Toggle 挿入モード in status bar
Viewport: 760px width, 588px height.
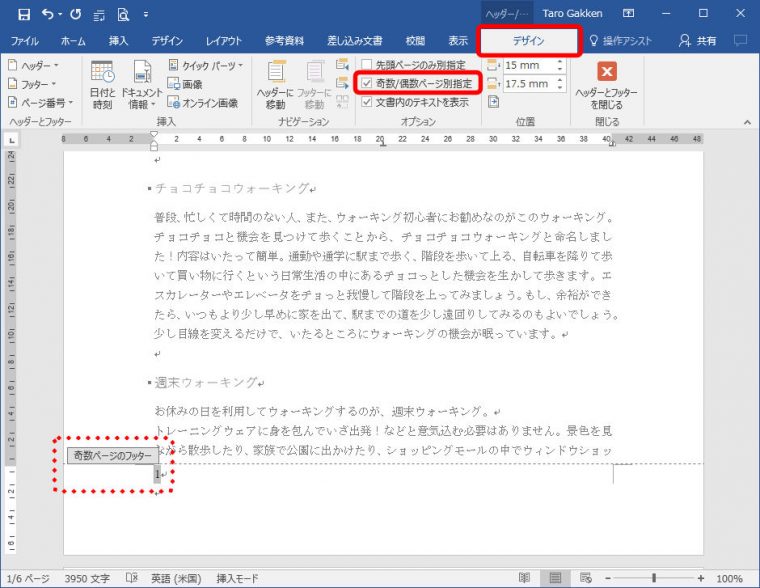click(238, 578)
